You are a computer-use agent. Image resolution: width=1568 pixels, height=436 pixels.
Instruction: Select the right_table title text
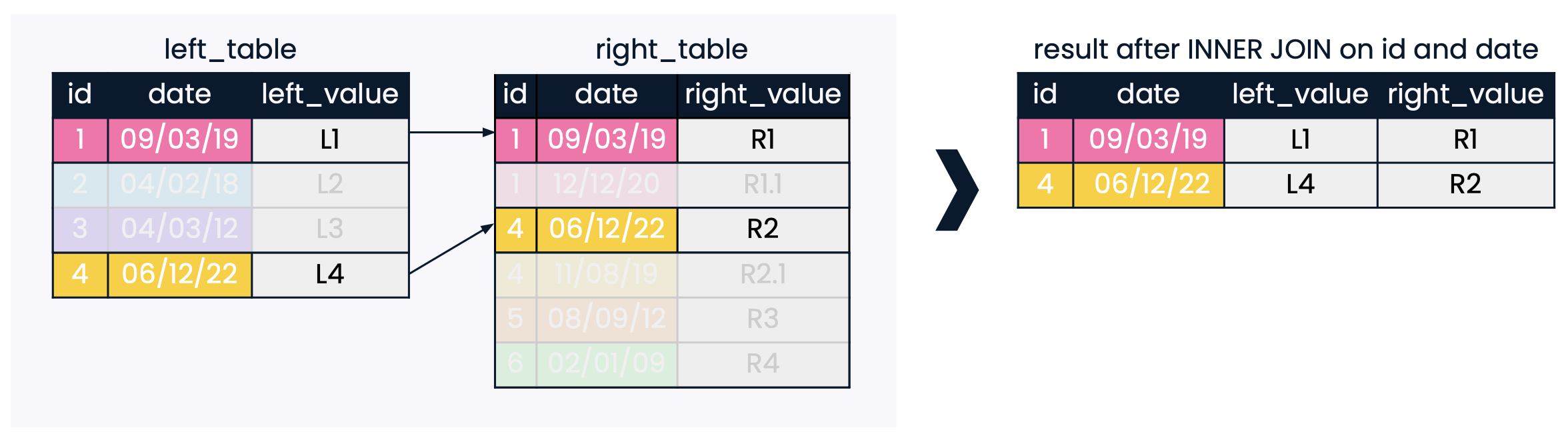[671, 49]
